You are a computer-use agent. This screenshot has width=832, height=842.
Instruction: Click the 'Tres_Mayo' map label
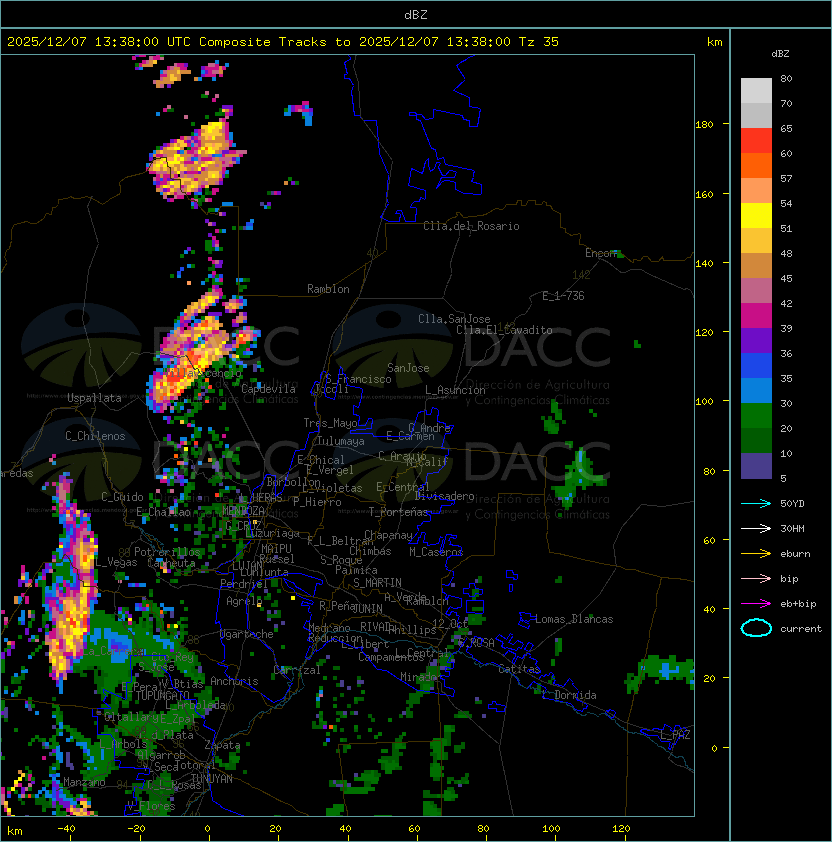click(x=330, y=423)
